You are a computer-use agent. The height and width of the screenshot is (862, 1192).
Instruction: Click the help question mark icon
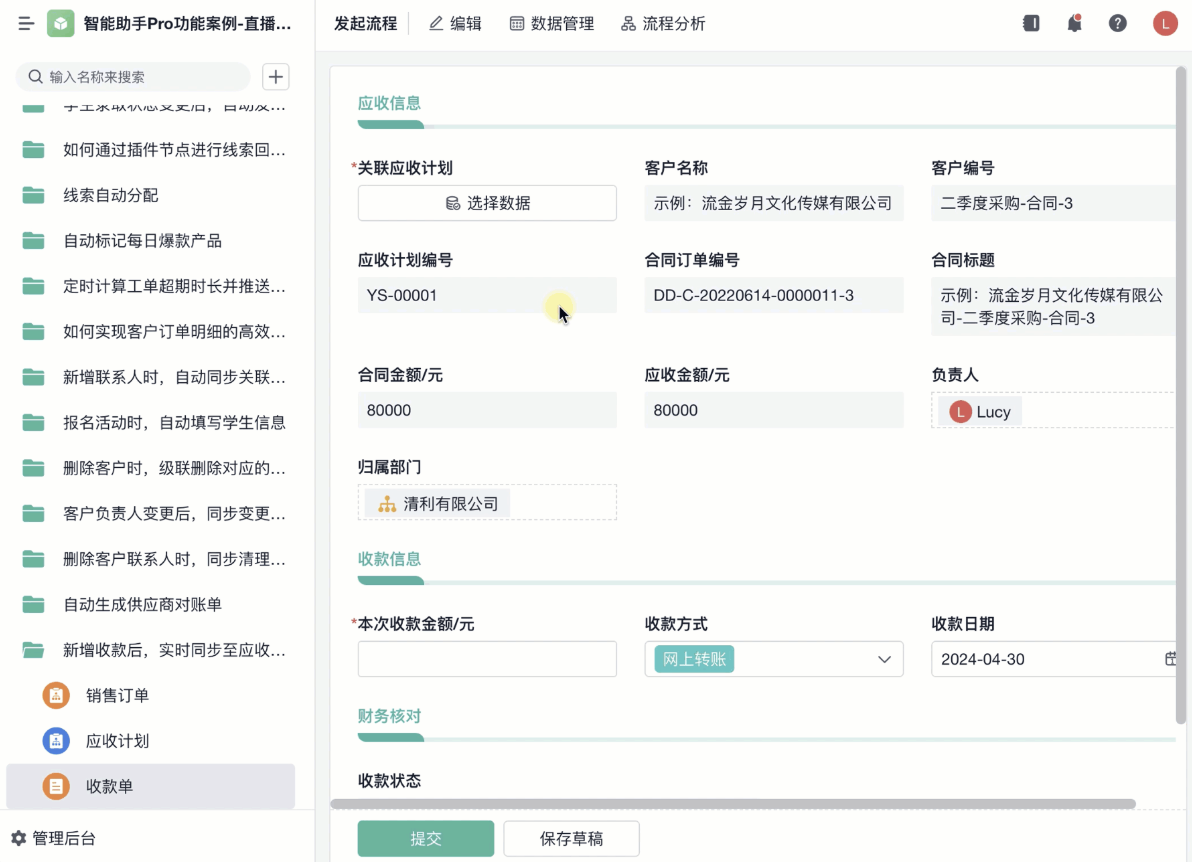(1118, 23)
